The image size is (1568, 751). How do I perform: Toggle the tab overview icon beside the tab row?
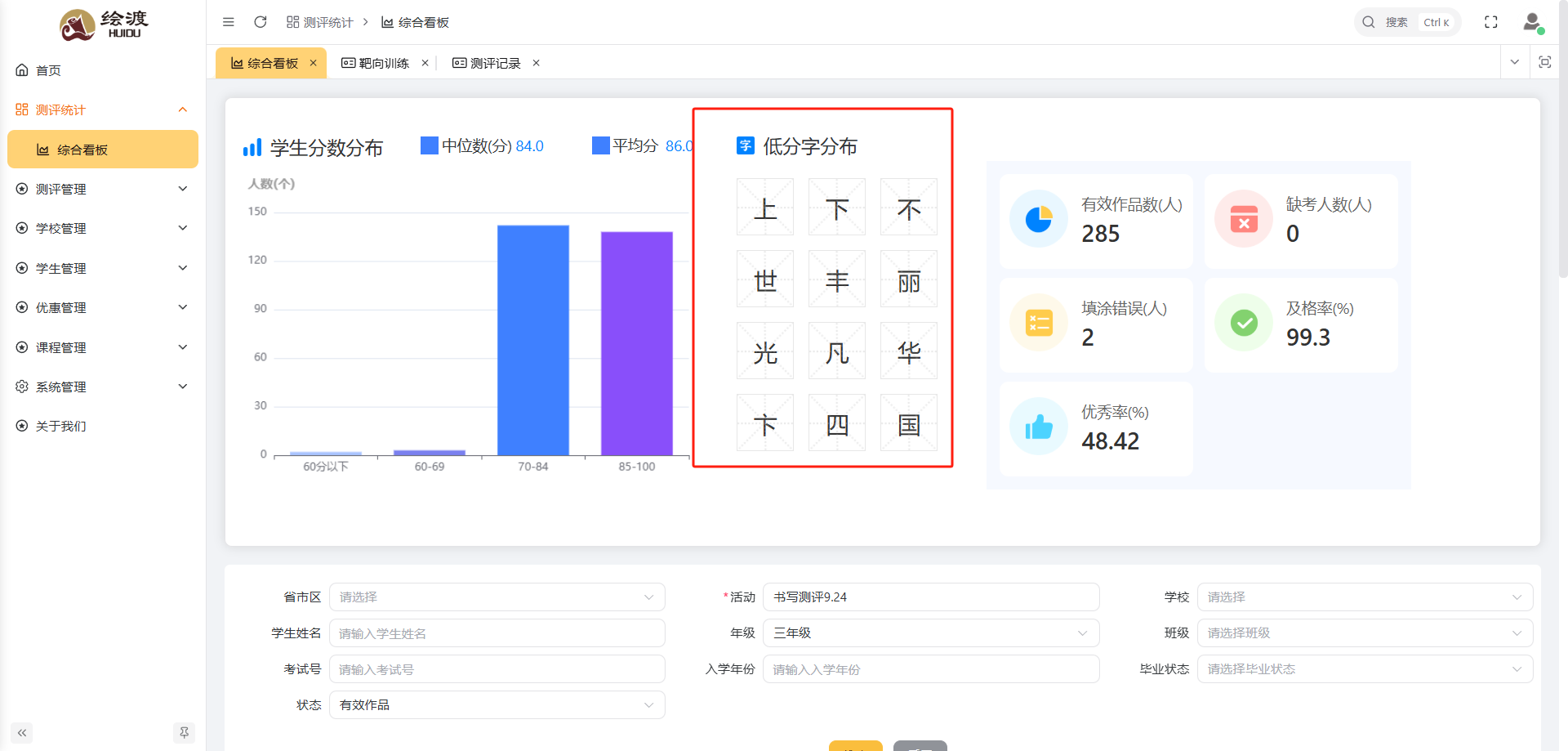(1545, 62)
